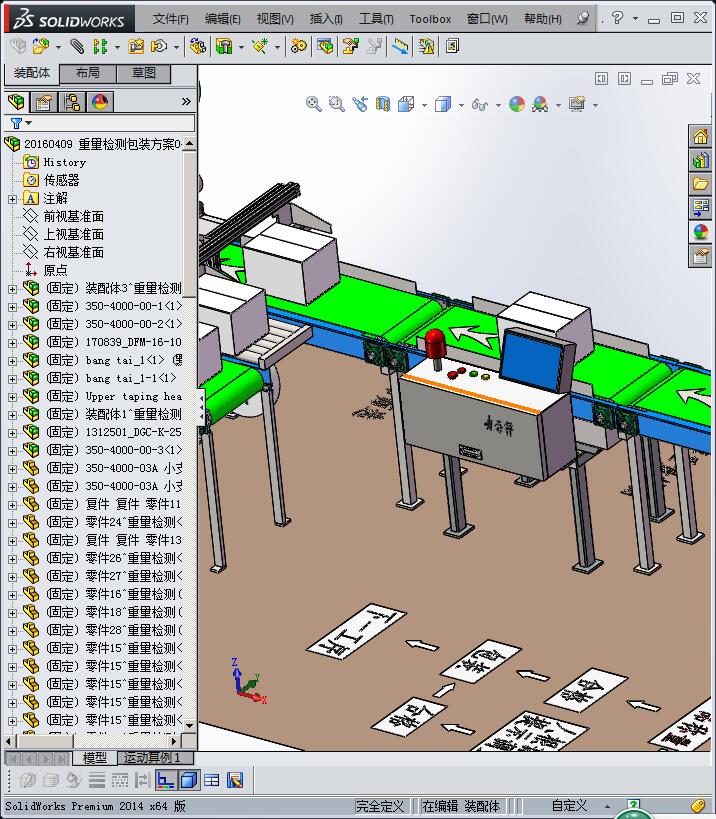Click the Performance Evaluation warning icon
This screenshot has height=819, width=716.
pos(426,46)
